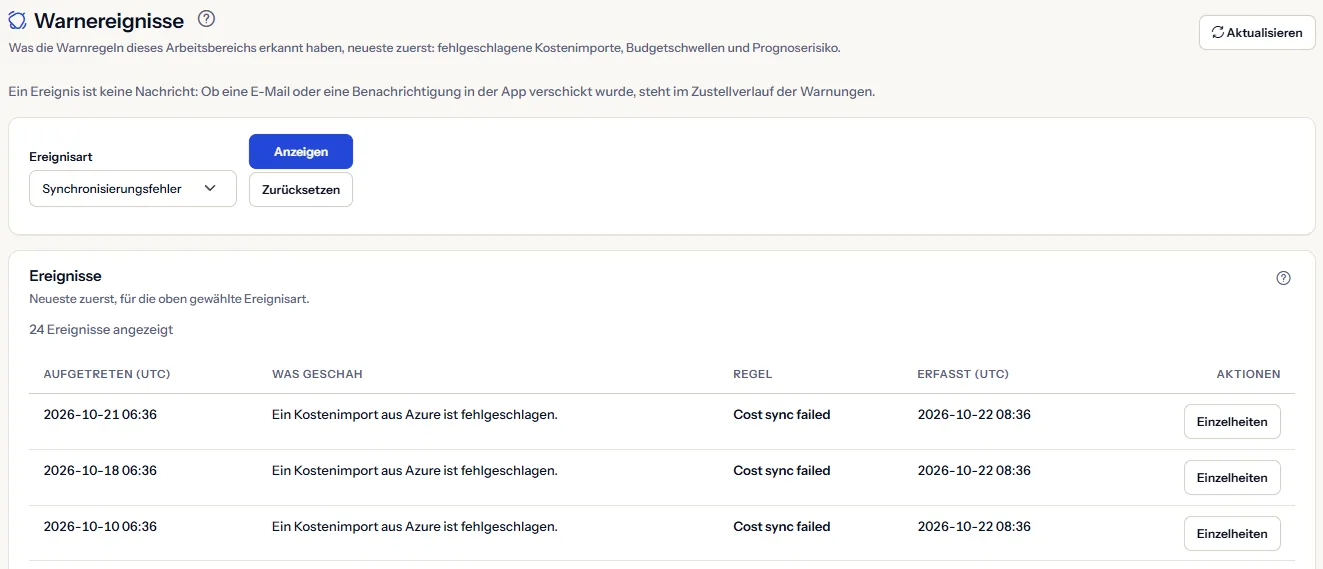Click the Ereignisse section heading

click(x=66, y=276)
